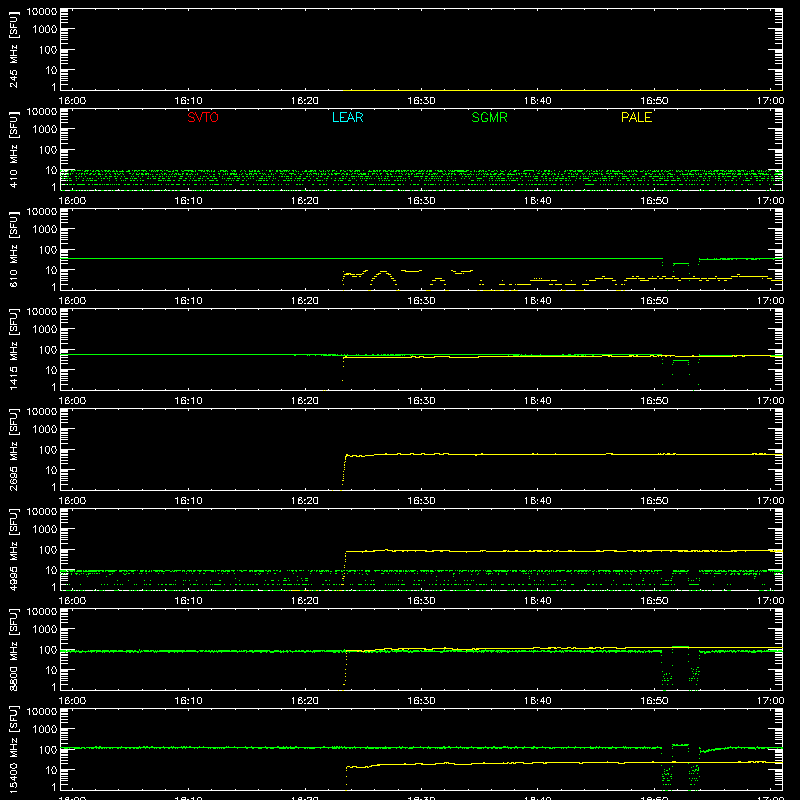Click 17:00 time tick under 245 MHz panel
800x800 pixels.
(x=770, y=101)
